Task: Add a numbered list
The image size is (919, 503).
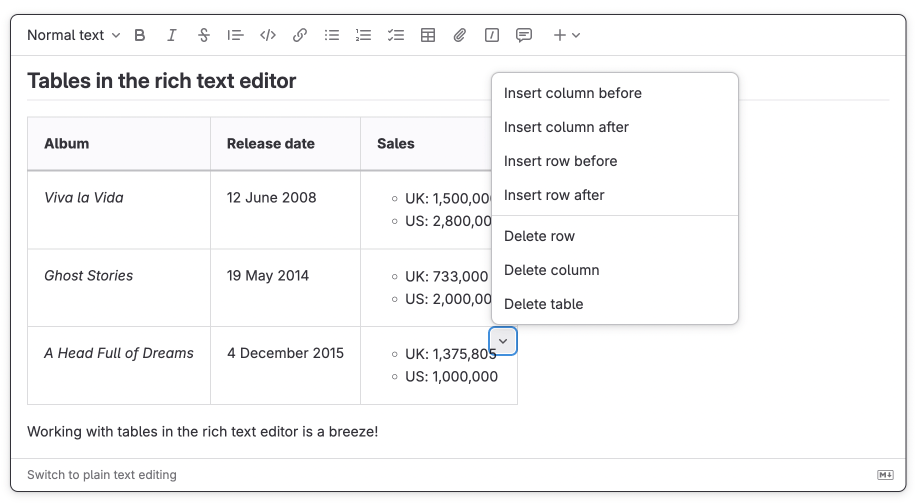Action: click(364, 35)
